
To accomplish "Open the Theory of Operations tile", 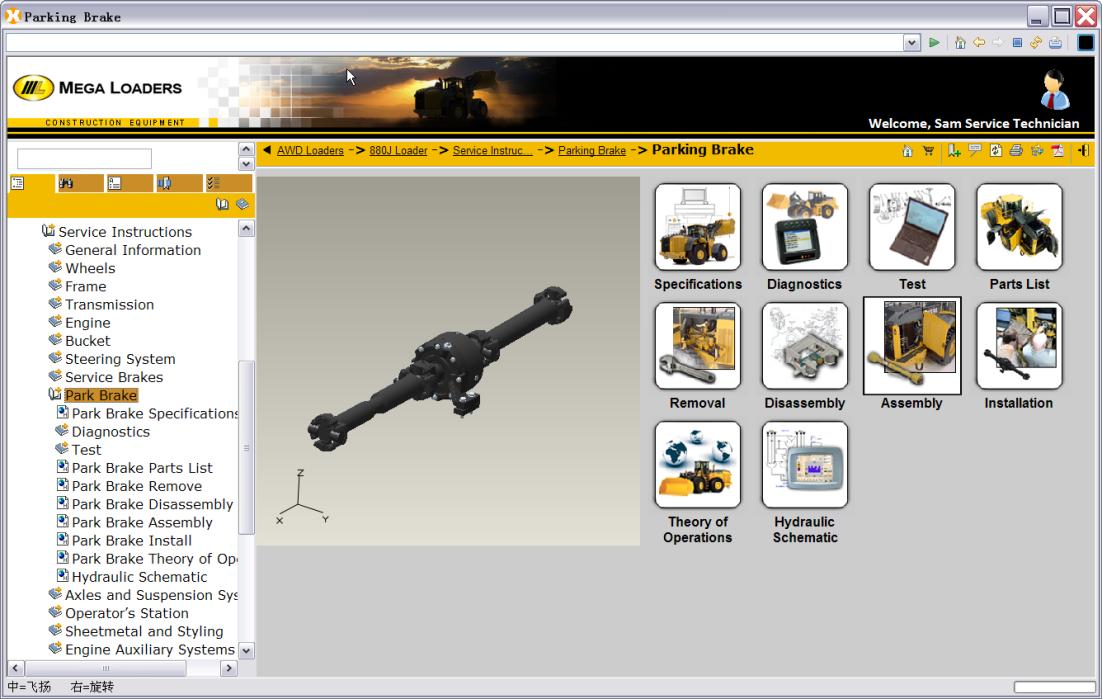I will click(x=698, y=465).
